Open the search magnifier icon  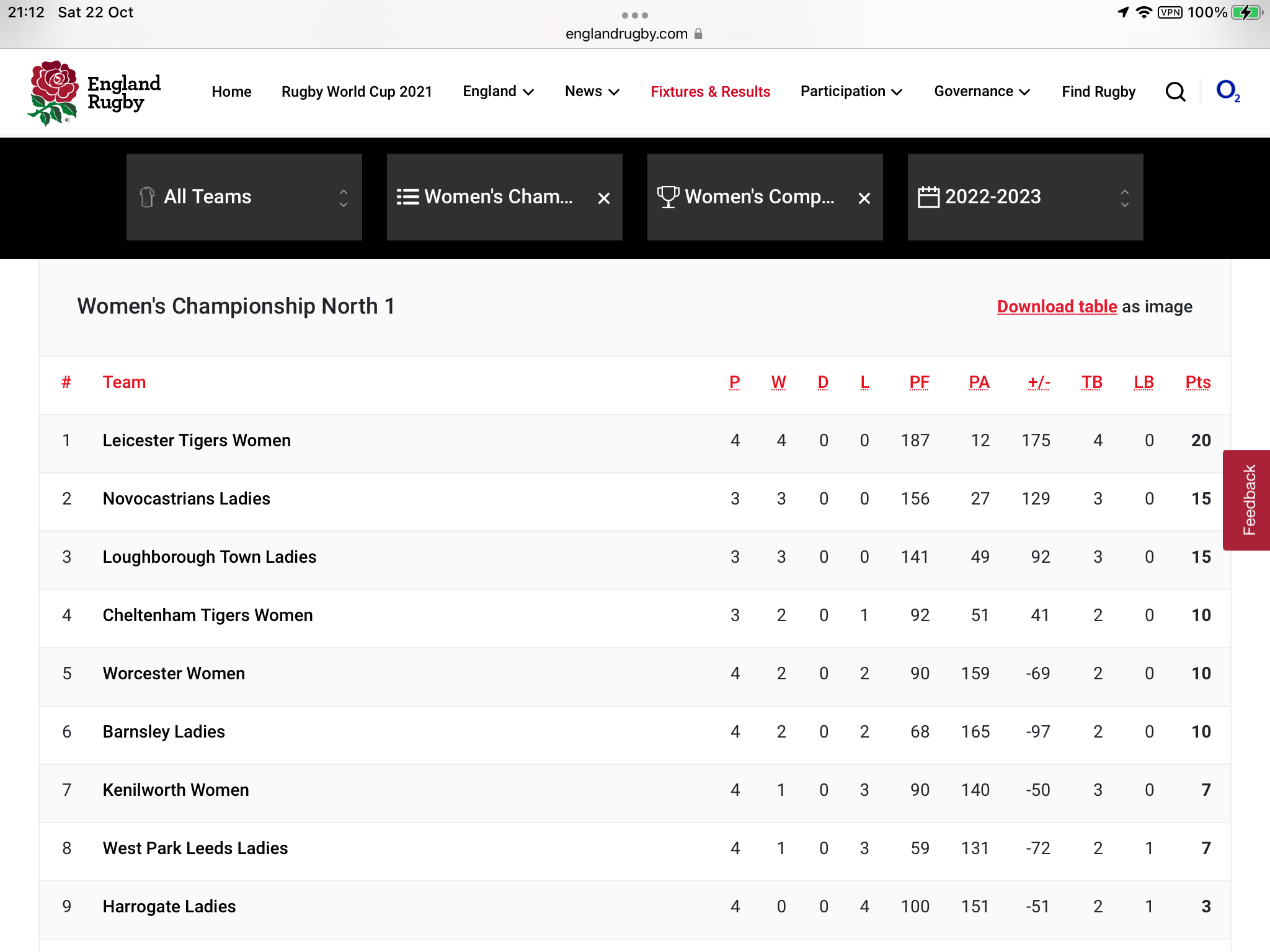(x=1175, y=92)
